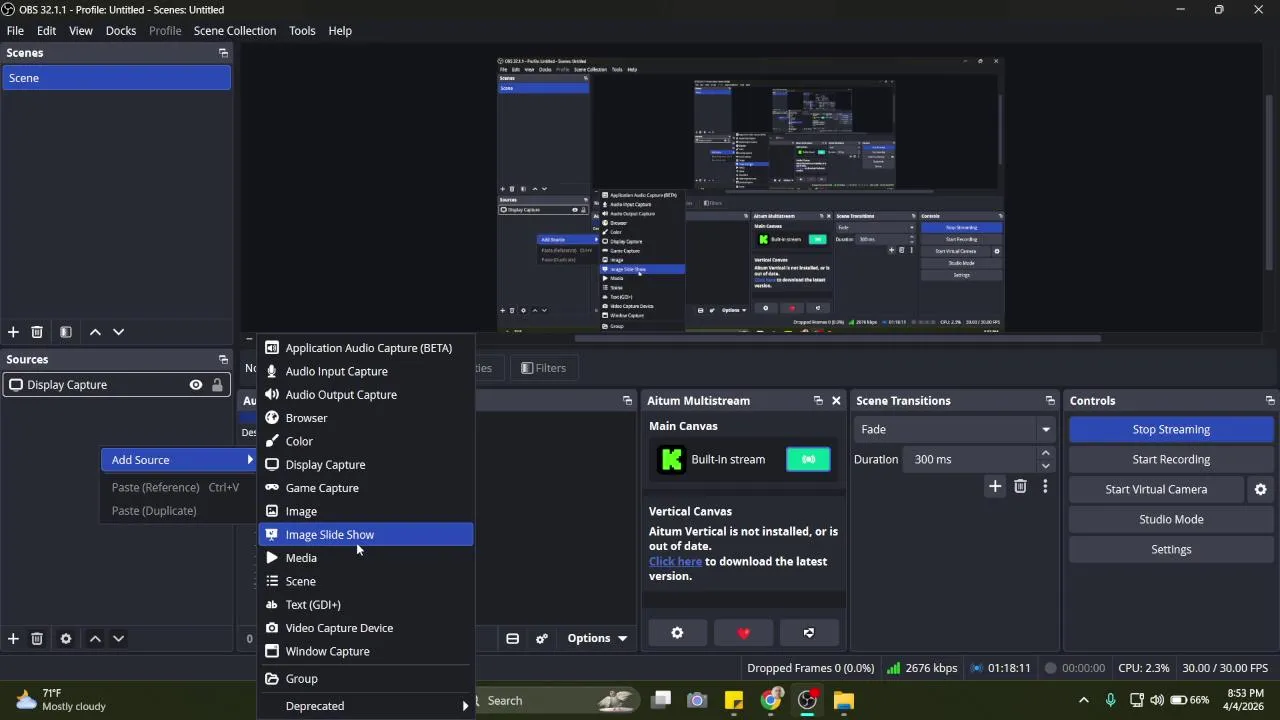Toggle Built-in stream live button
The width and height of the screenshot is (1280, 720).
[808, 460]
